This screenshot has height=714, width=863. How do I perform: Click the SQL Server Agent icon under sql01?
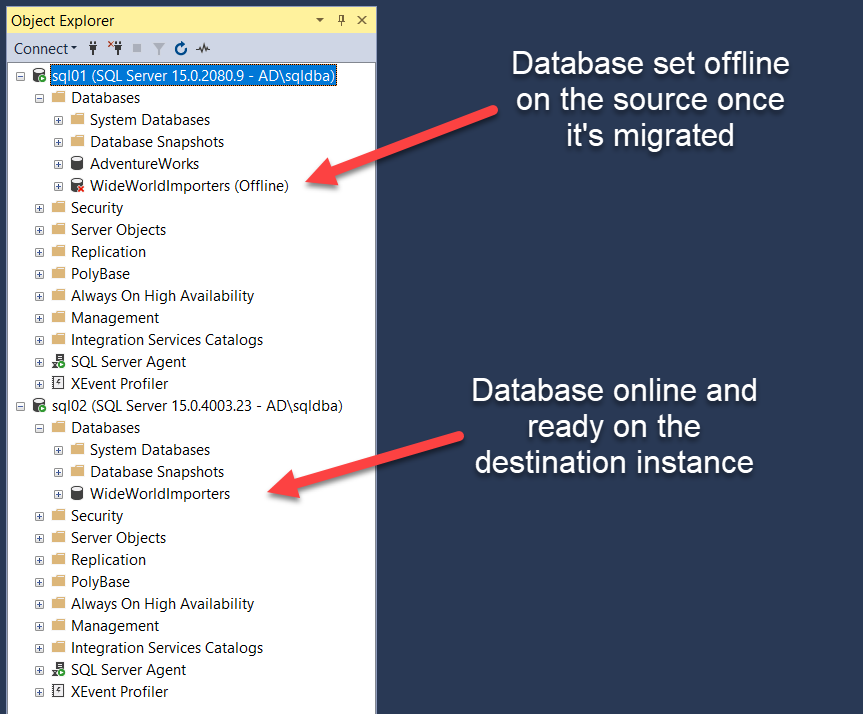tap(58, 361)
